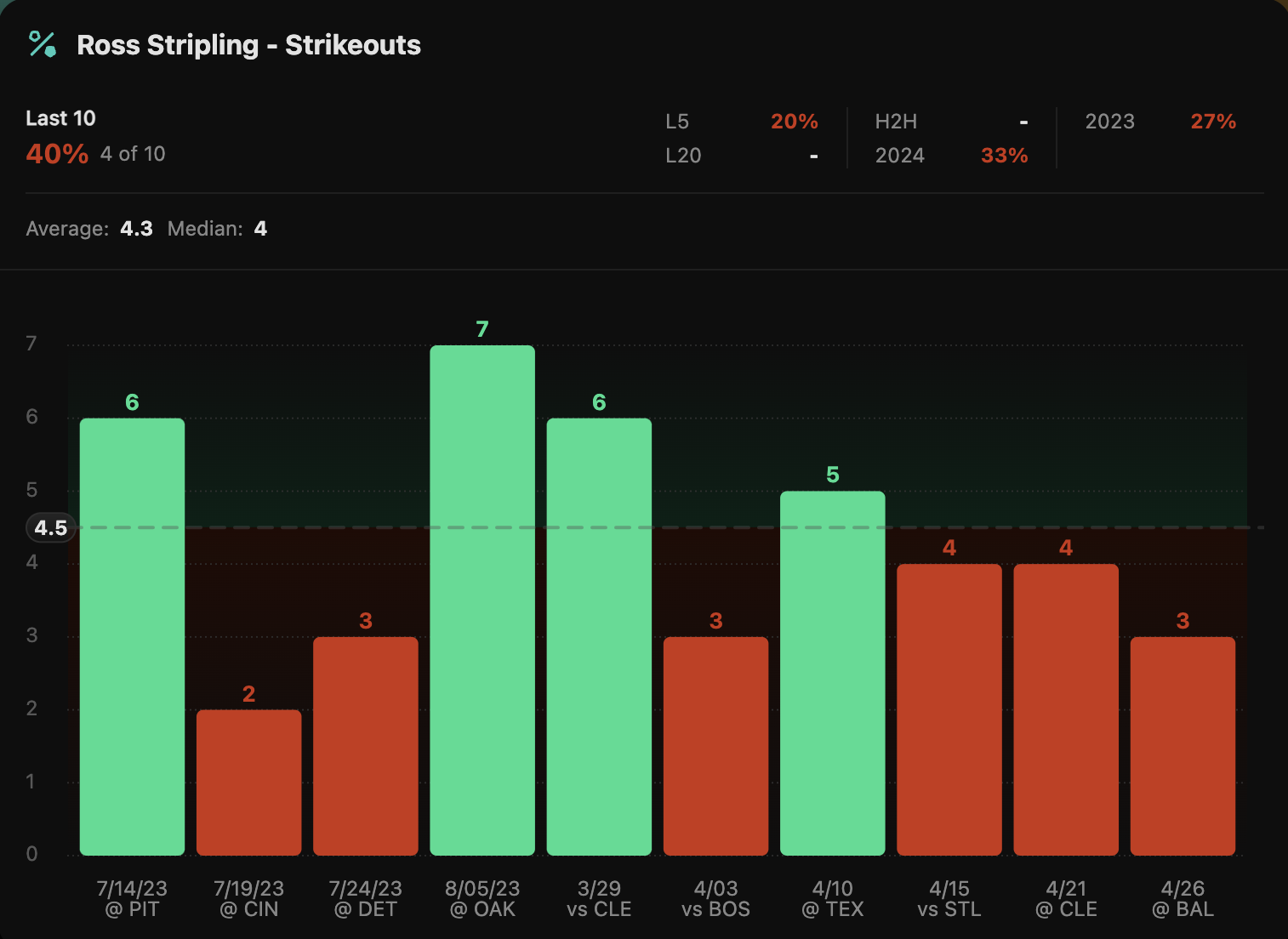Select the L5 20% stat

click(741, 122)
